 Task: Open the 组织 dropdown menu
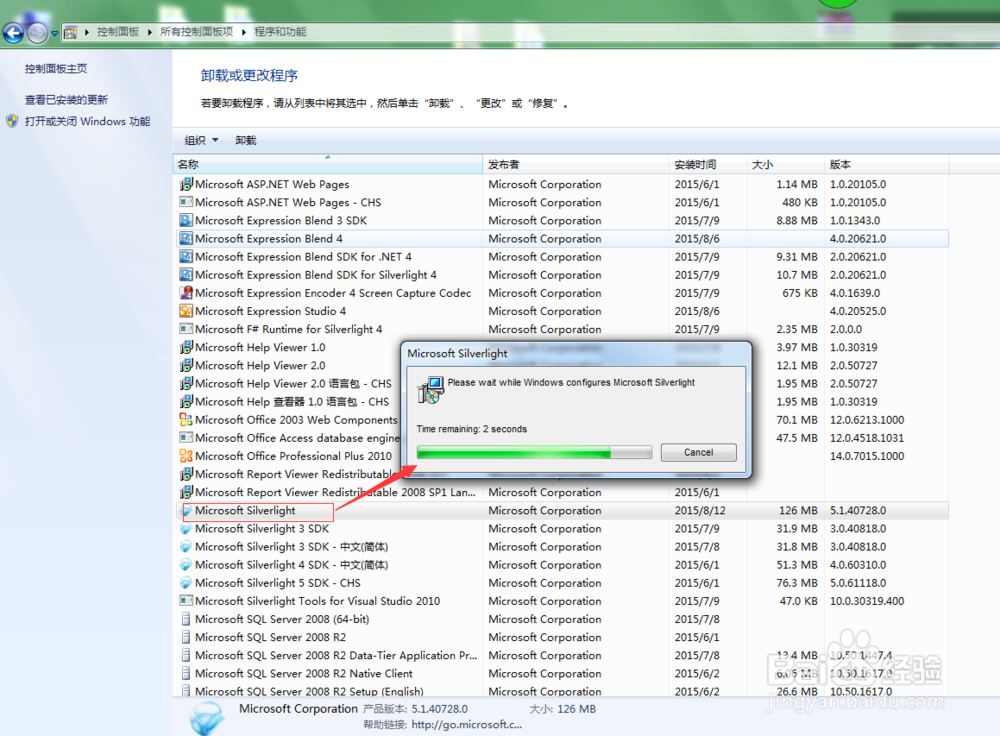pos(201,140)
